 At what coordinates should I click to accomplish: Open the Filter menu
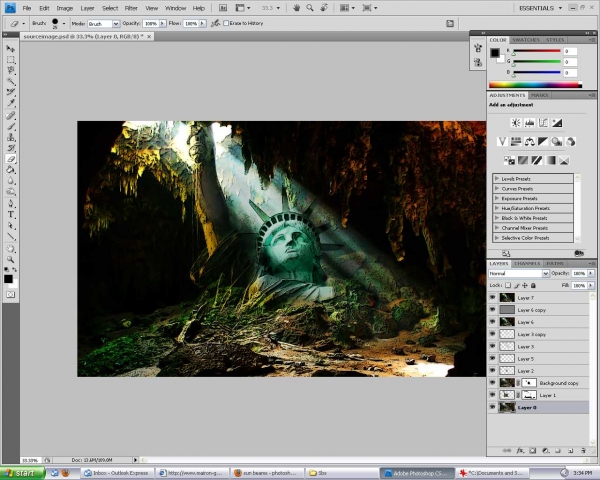tap(131, 8)
